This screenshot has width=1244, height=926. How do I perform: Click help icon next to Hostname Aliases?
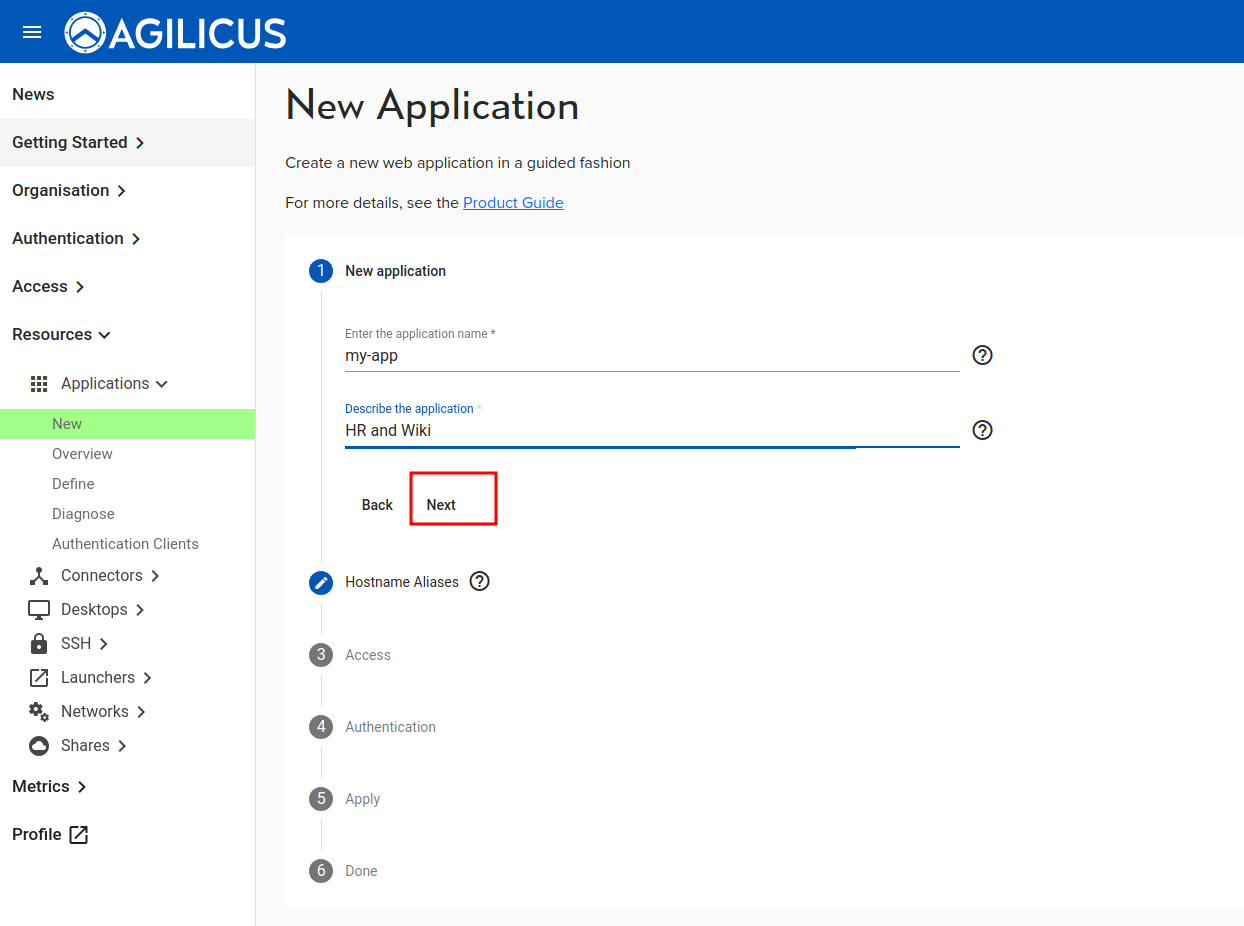[x=480, y=581]
